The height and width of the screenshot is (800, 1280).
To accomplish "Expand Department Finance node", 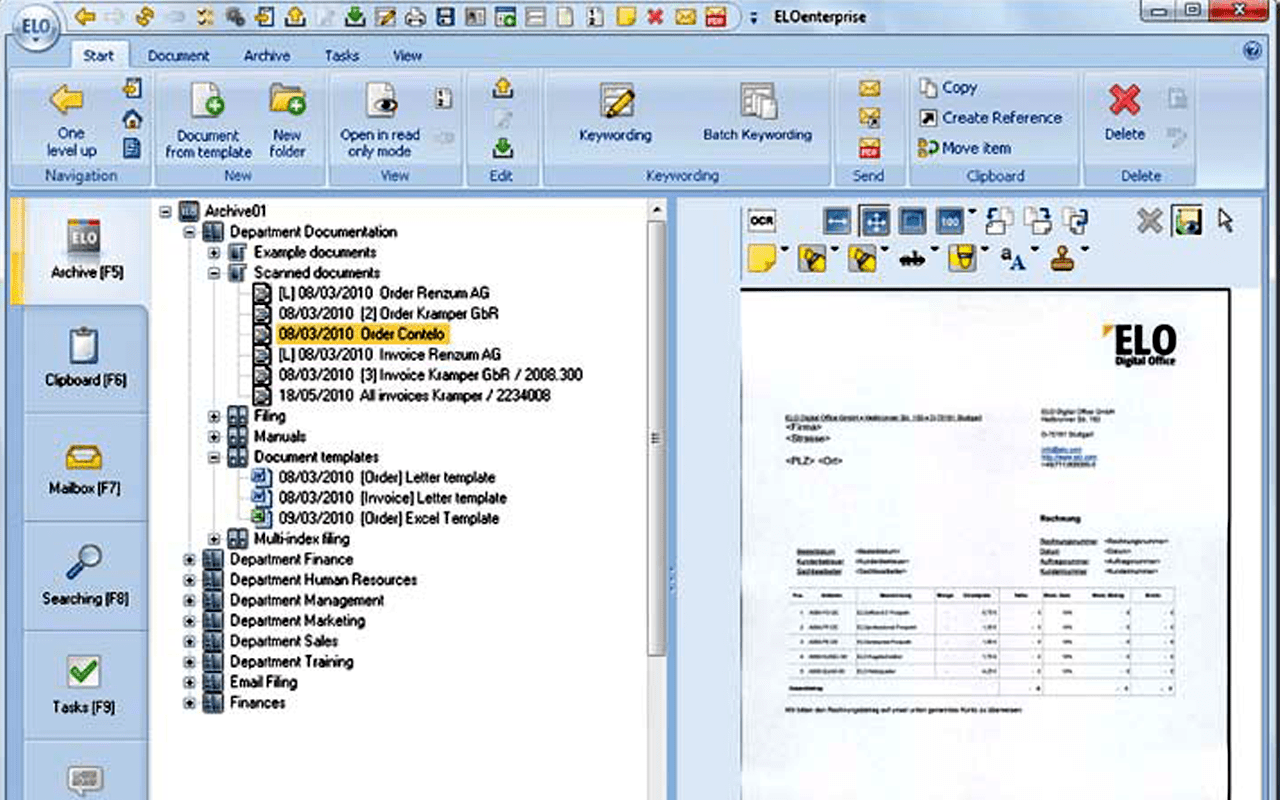I will click(x=189, y=559).
